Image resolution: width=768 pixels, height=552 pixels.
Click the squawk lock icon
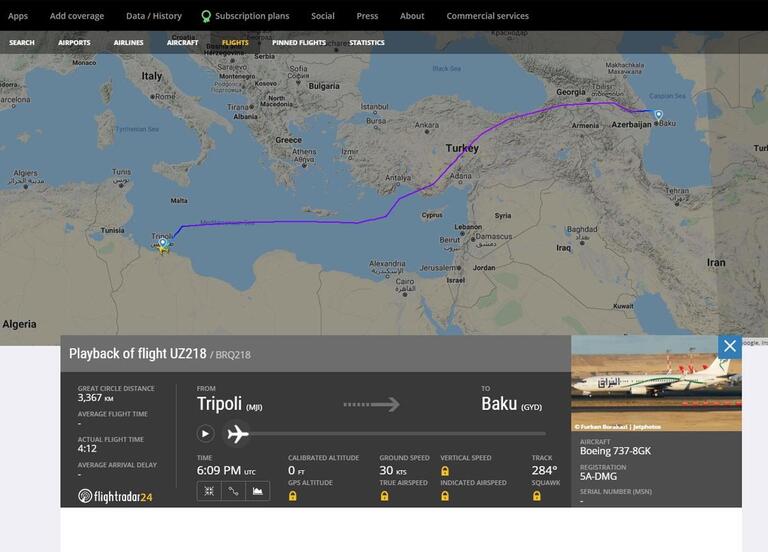coord(537,496)
